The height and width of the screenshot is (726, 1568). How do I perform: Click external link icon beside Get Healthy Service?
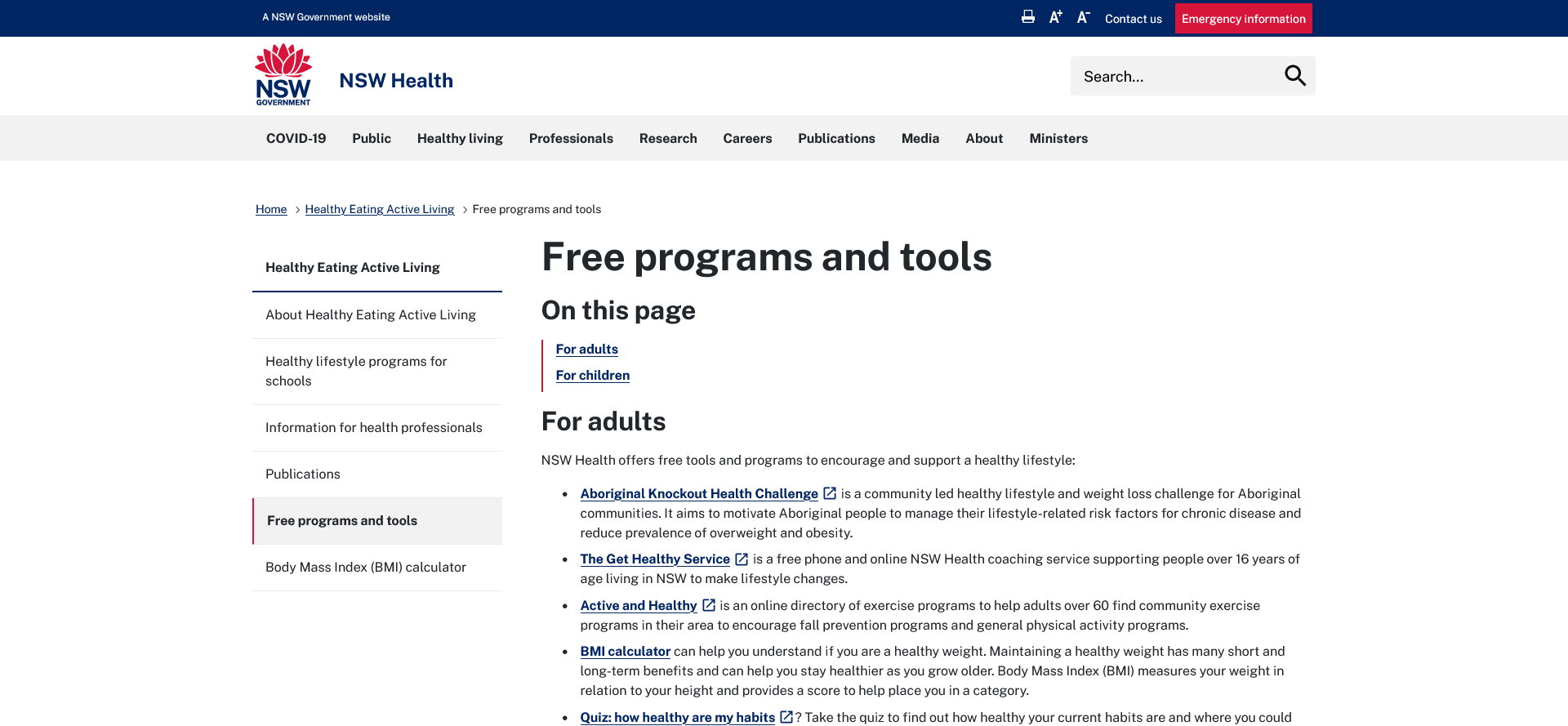coord(742,559)
